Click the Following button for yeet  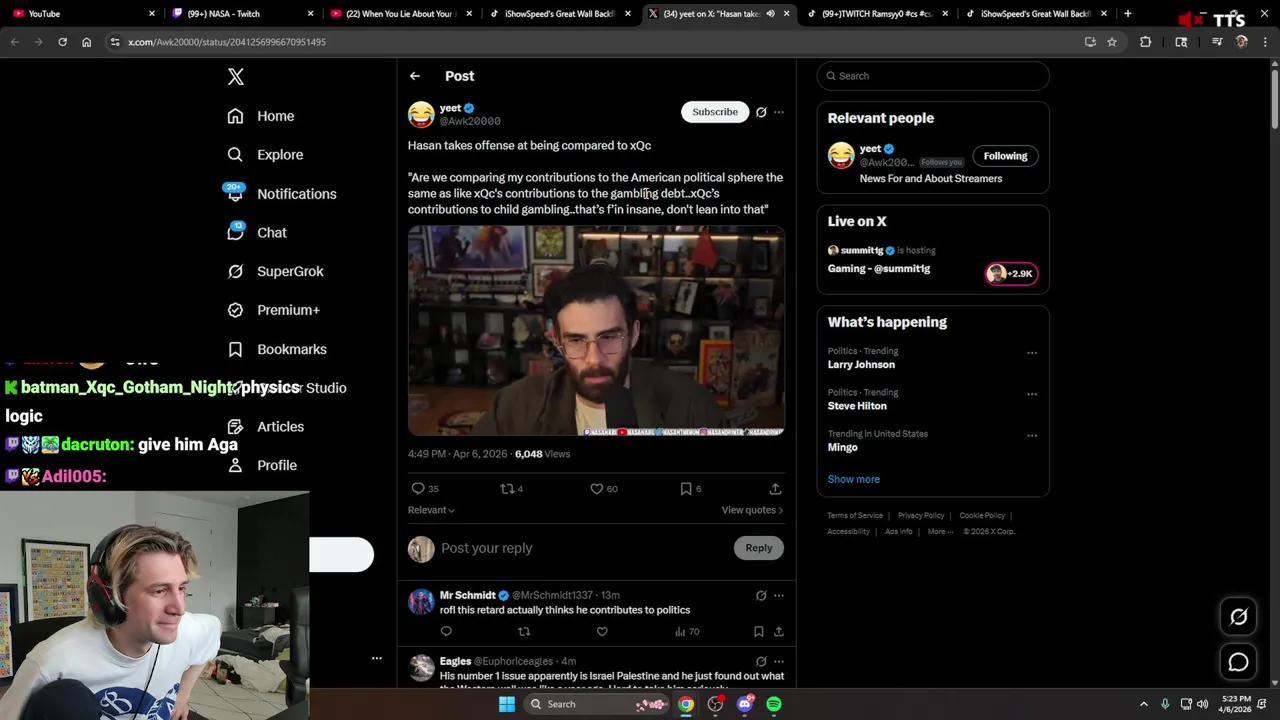click(x=1005, y=156)
